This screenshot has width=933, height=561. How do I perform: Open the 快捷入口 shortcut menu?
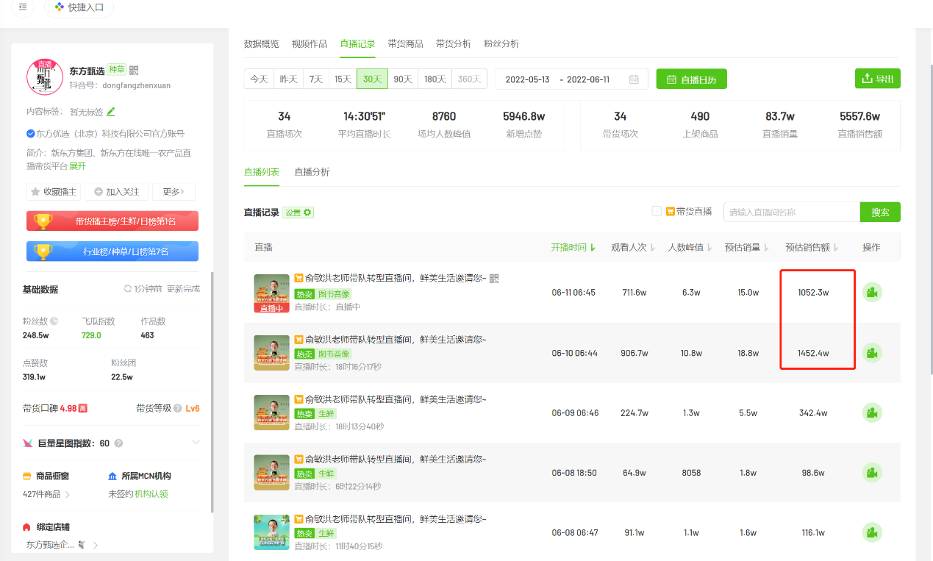(80, 7)
